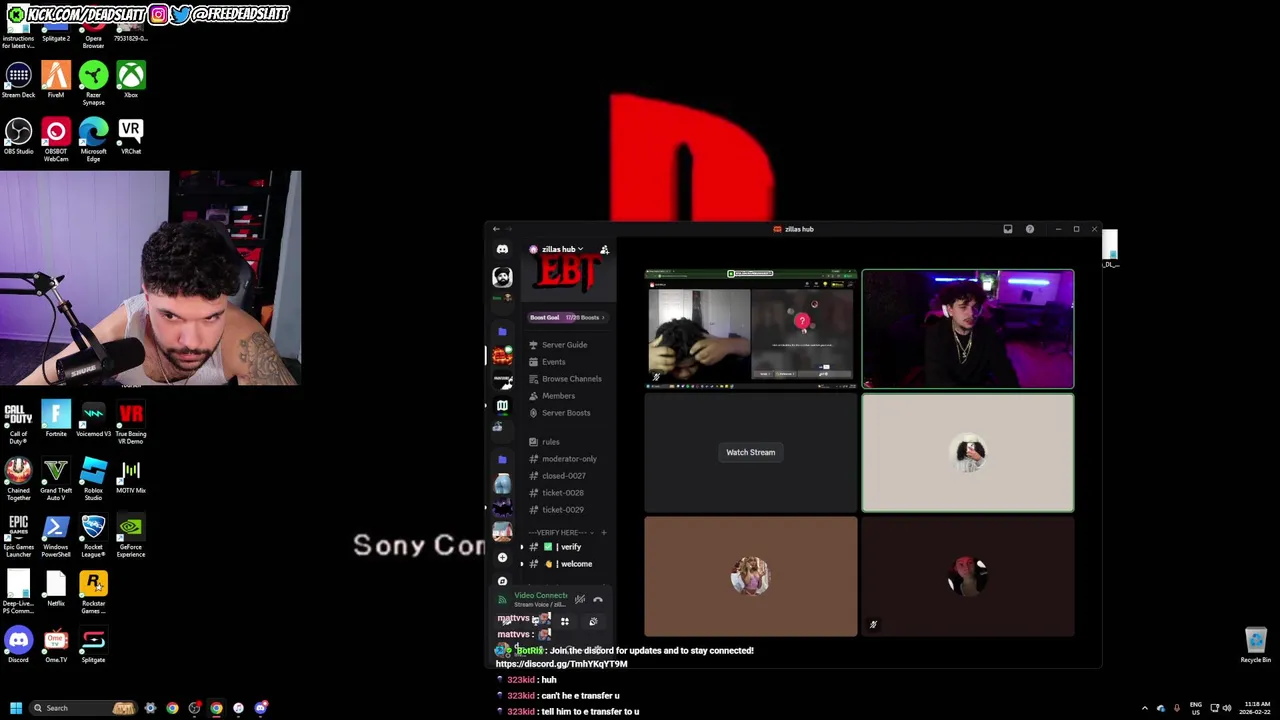Open Microsoft Edge desktop shortcut

pos(93,139)
